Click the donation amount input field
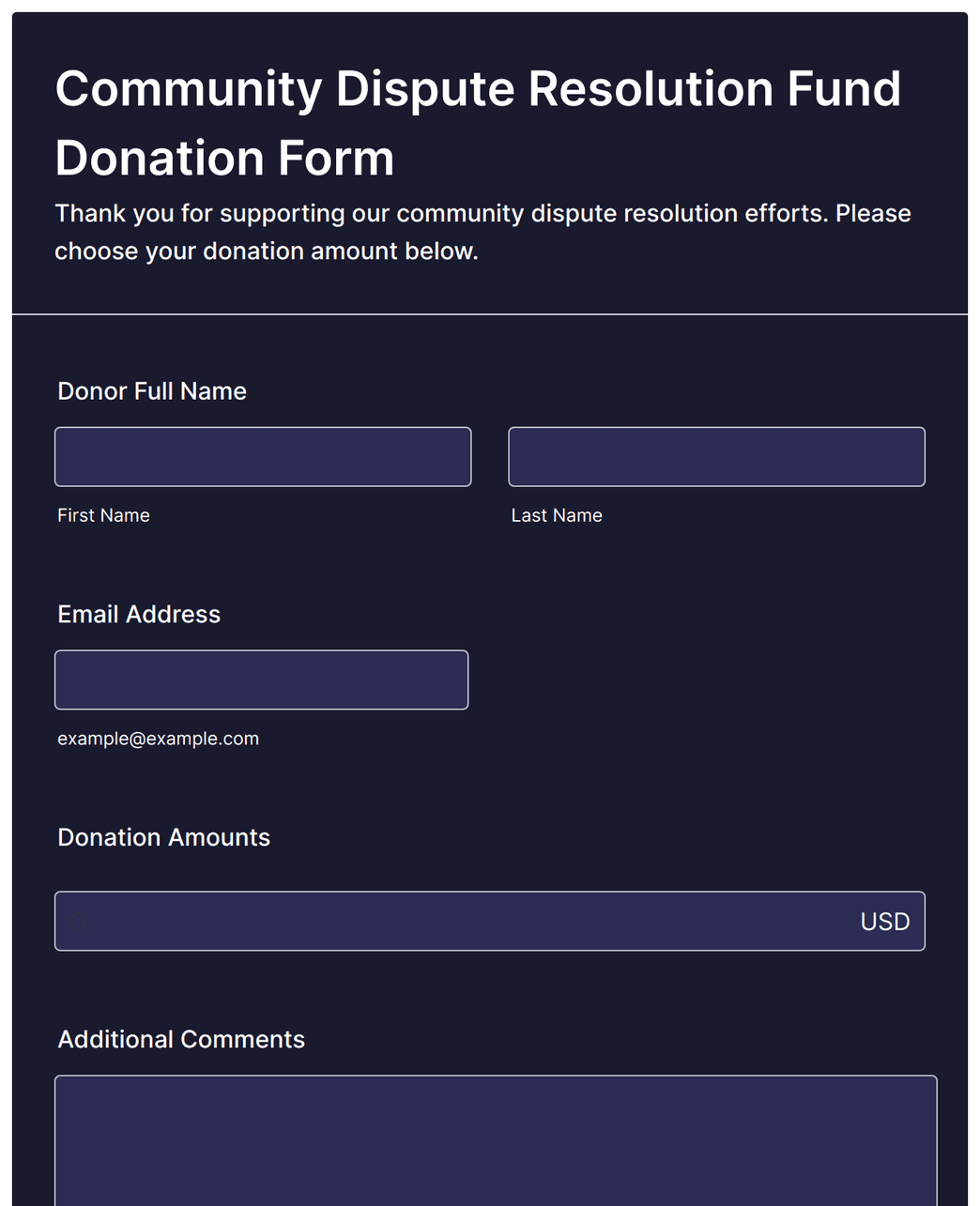 tap(489, 921)
